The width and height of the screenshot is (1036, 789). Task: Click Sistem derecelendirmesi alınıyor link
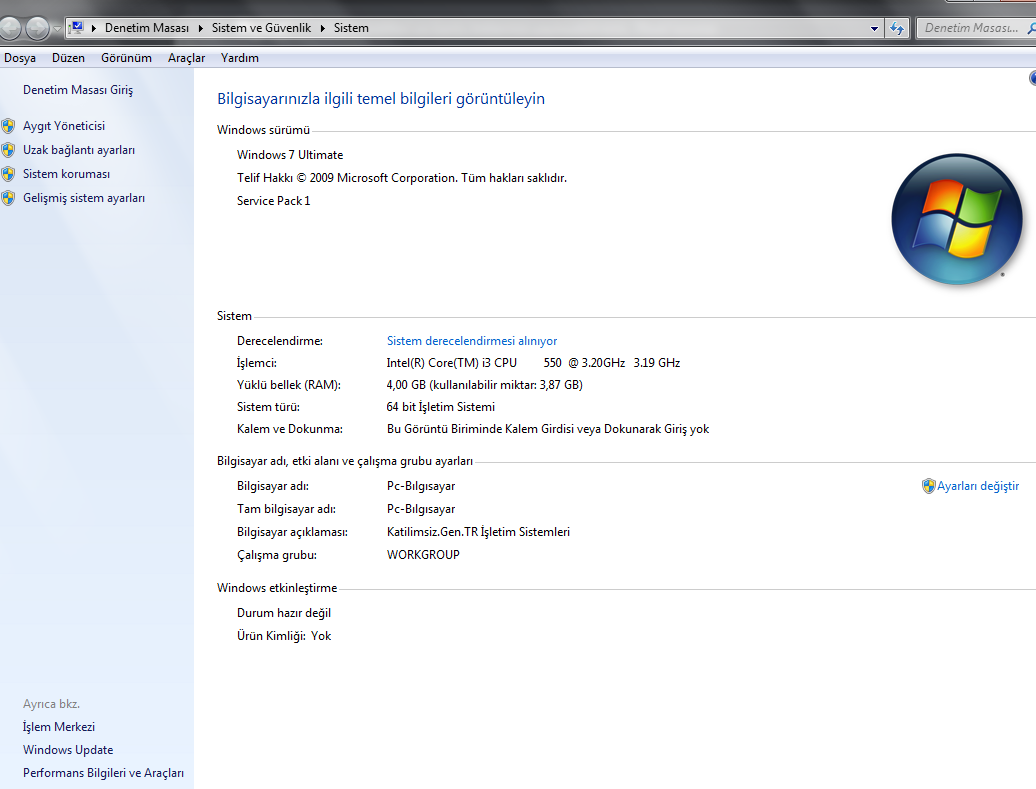click(x=472, y=341)
